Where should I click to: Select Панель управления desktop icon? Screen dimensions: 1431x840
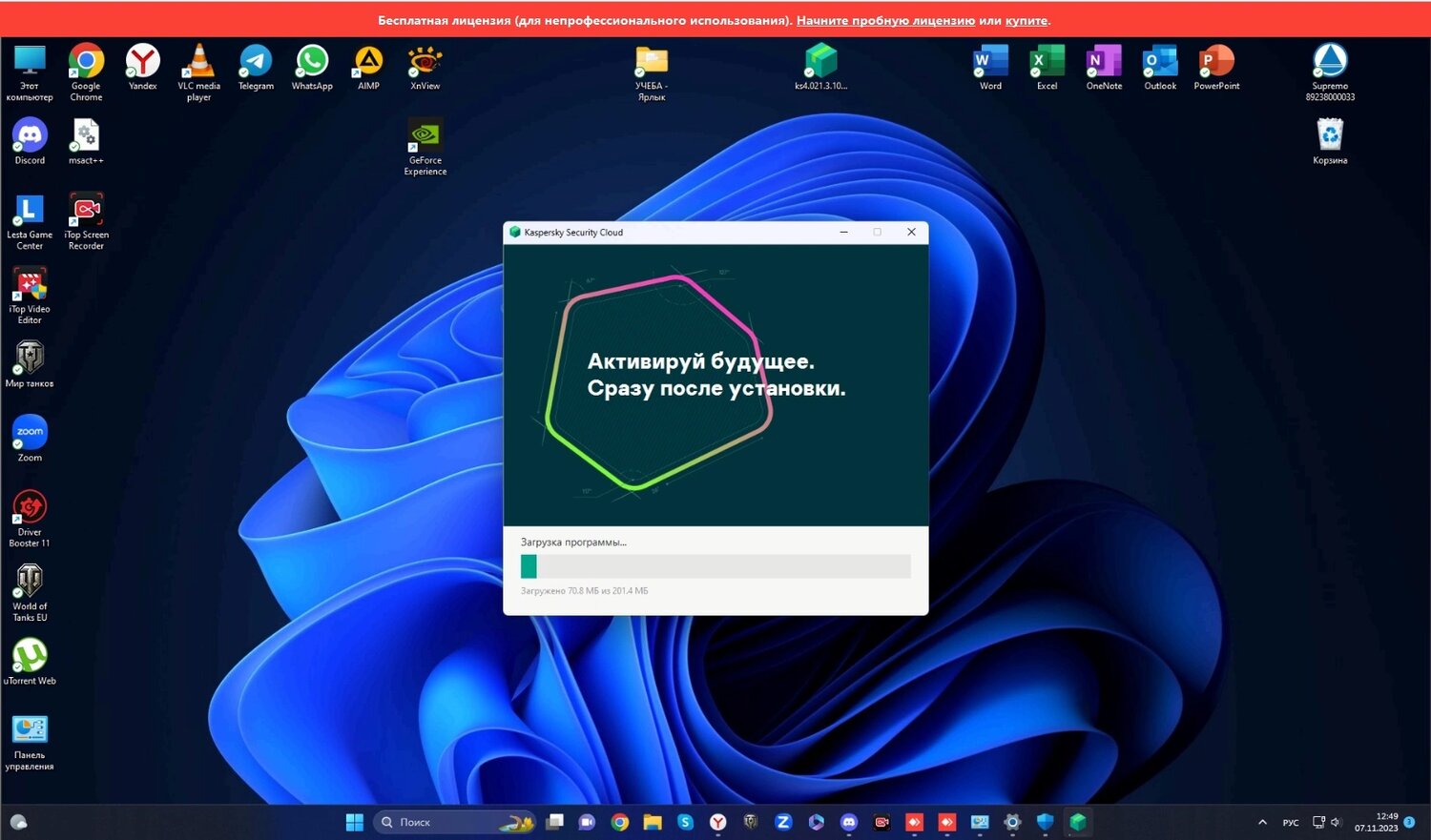pos(30,743)
